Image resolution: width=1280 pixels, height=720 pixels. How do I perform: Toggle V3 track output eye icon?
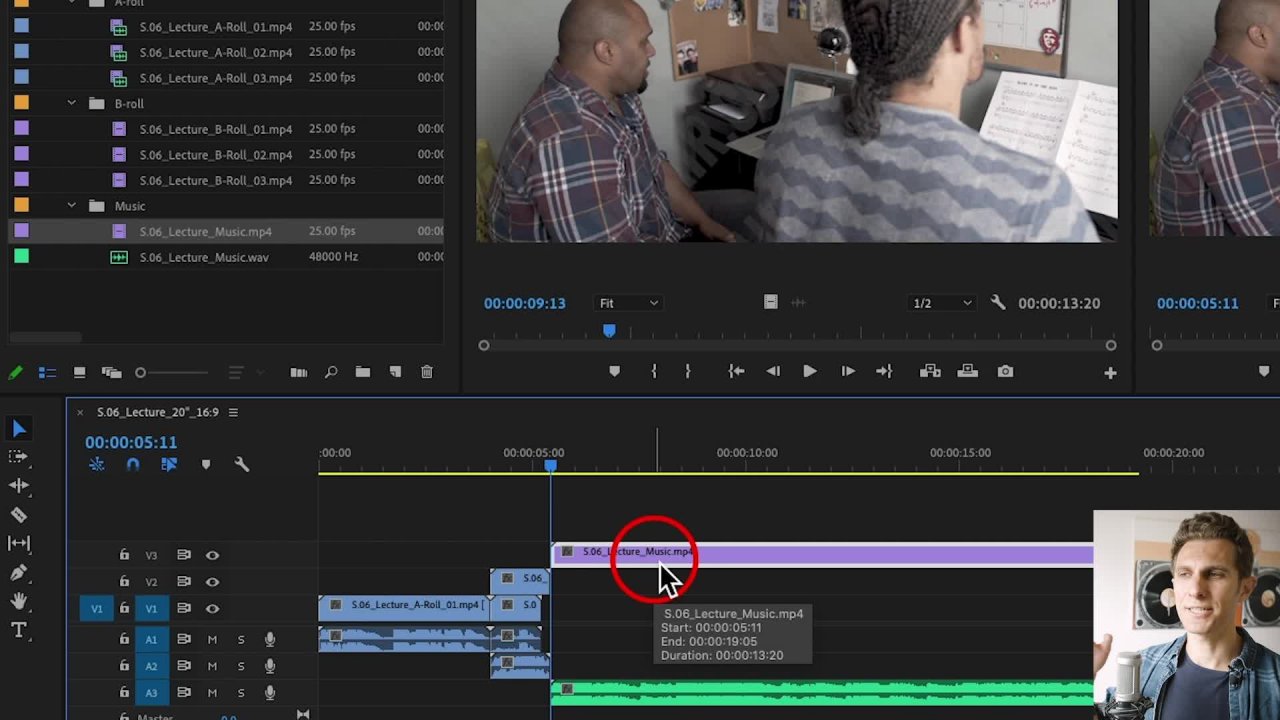click(x=212, y=555)
